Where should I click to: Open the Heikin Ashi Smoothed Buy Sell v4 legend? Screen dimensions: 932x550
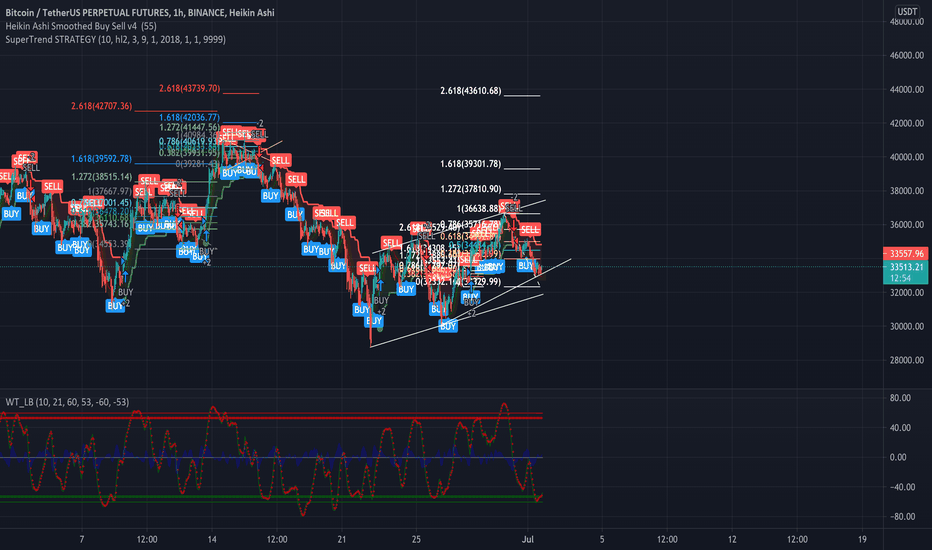coord(81,26)
